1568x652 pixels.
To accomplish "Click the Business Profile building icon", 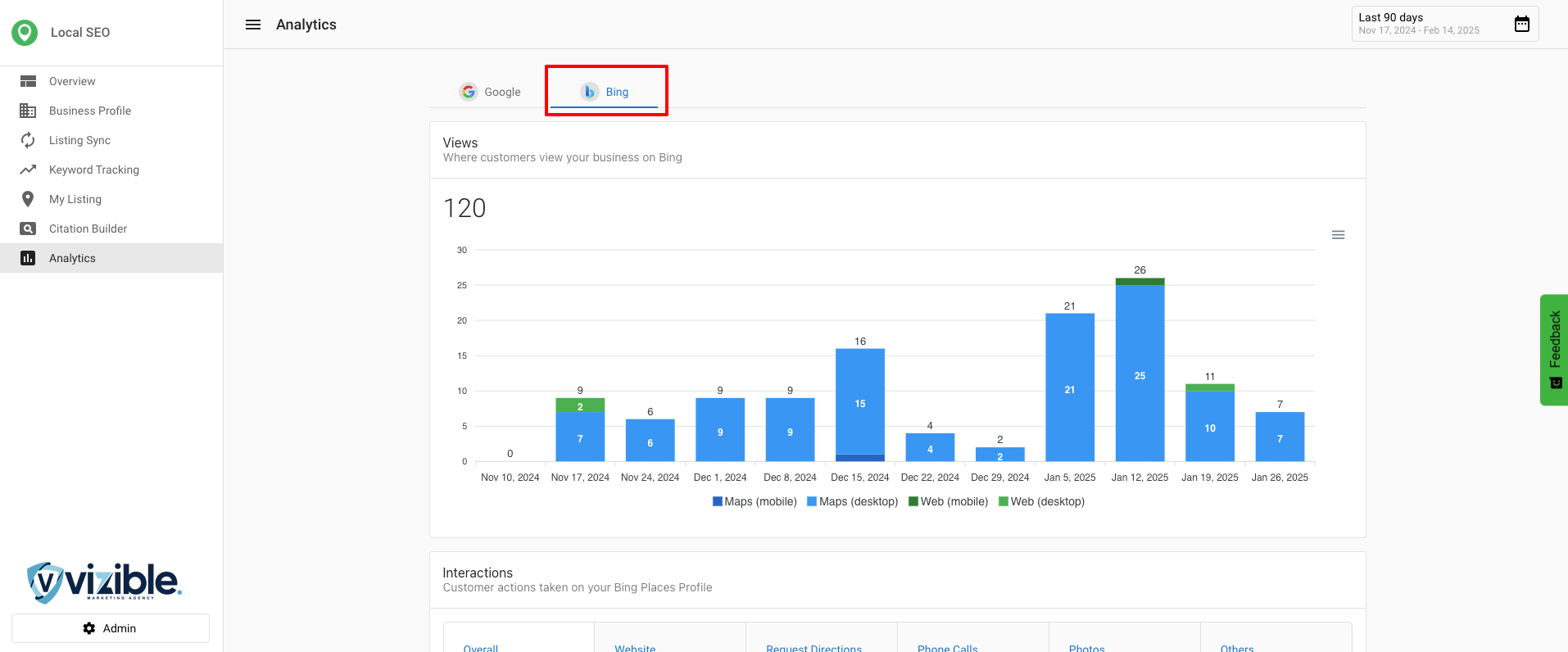I will [28, 111].
